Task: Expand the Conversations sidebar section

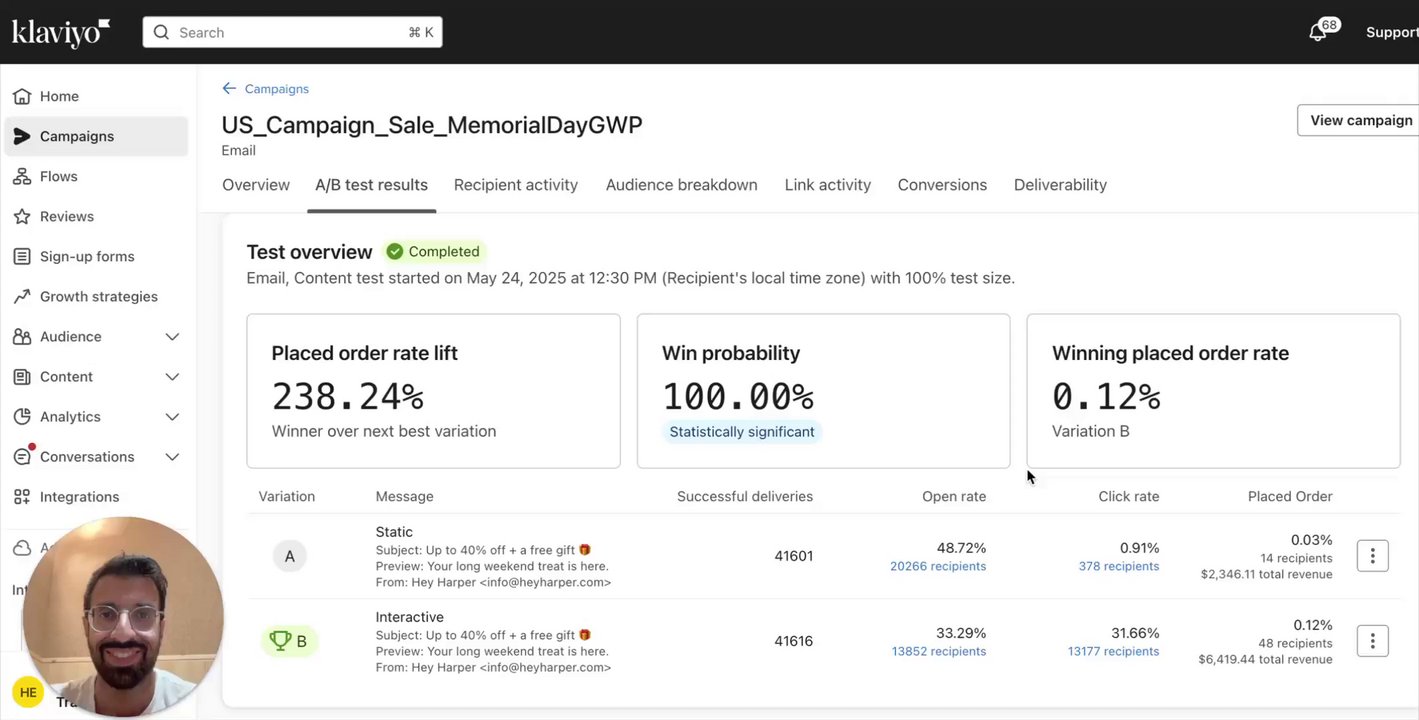Action: [x=172, y=457]
